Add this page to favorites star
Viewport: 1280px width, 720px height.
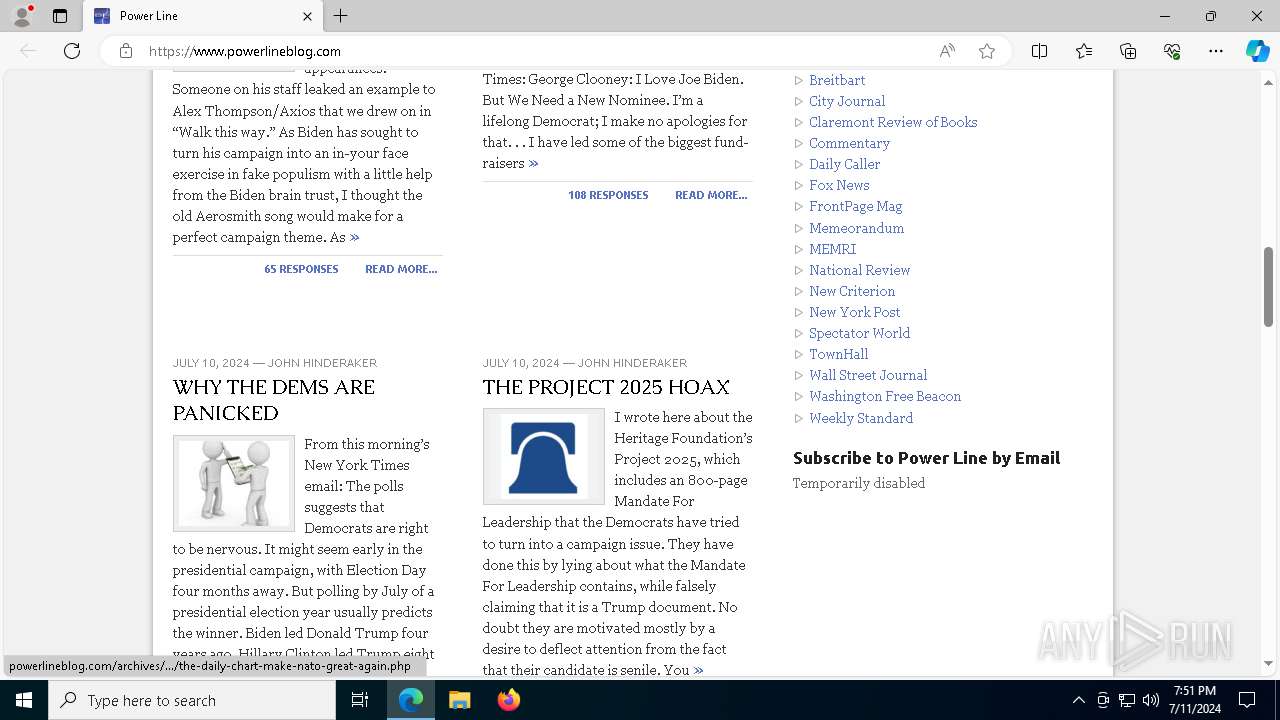987,51
